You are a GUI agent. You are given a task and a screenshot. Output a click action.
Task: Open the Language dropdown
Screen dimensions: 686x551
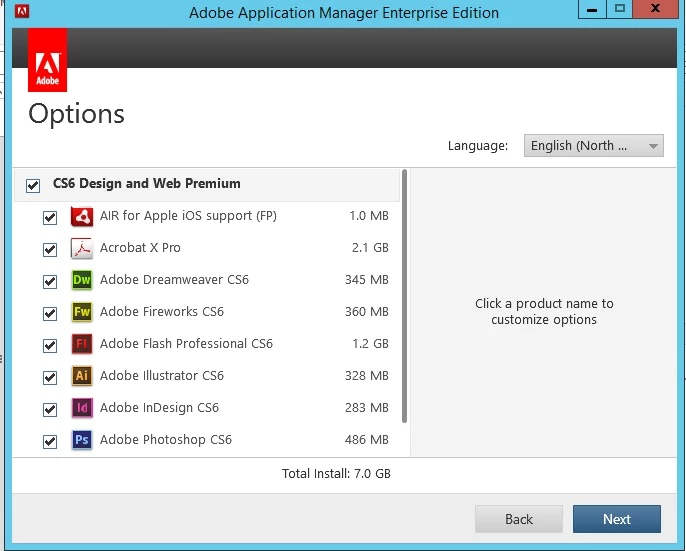pyautogui.click(x=594, y=146)
